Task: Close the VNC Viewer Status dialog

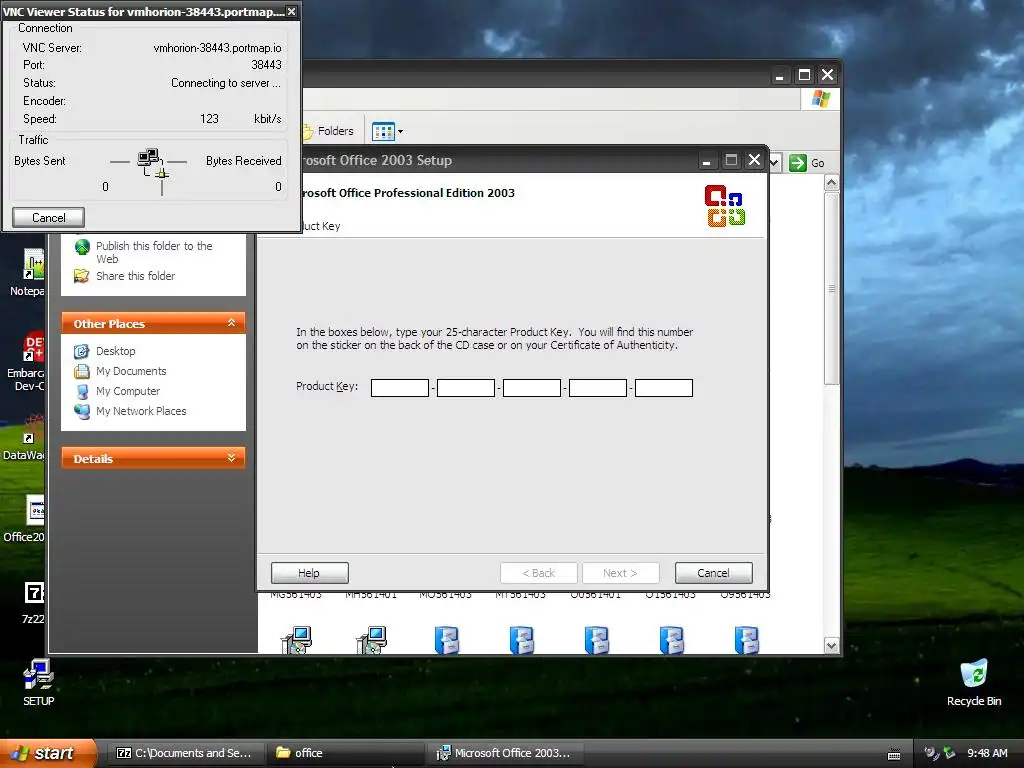Action: 292,12
